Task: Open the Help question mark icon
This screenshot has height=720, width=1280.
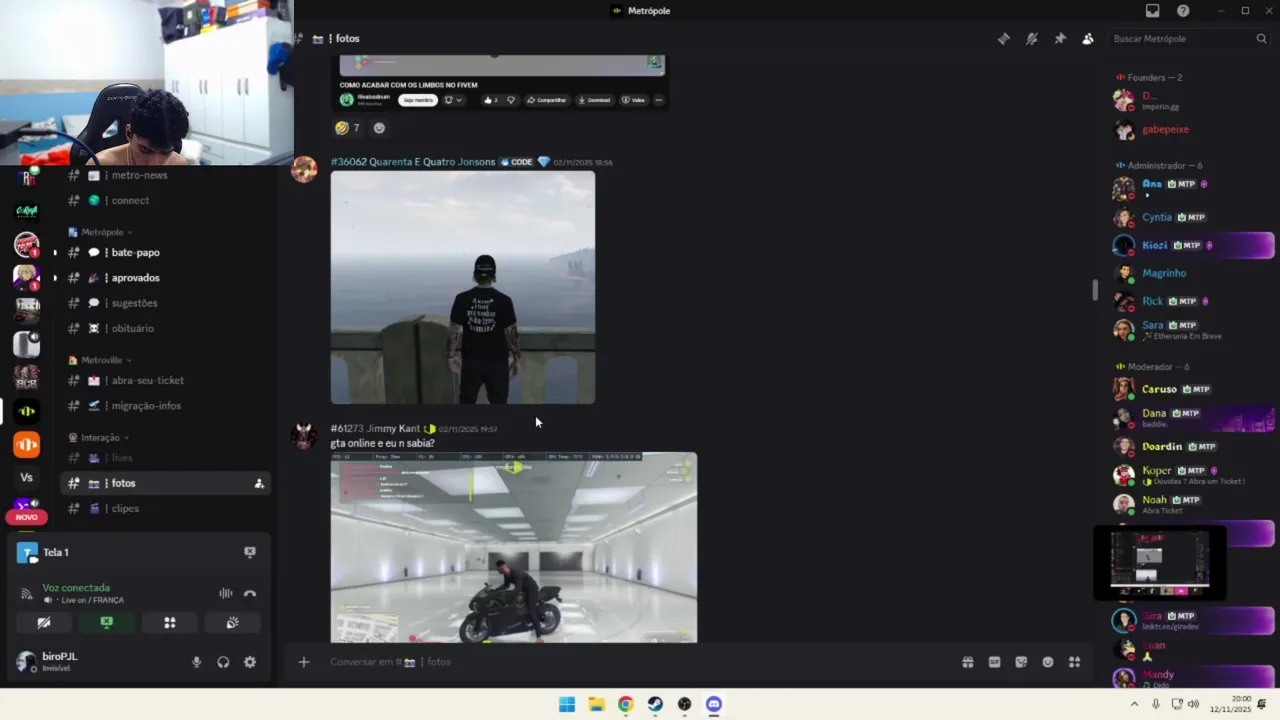Action: [x=1183, y=11]
